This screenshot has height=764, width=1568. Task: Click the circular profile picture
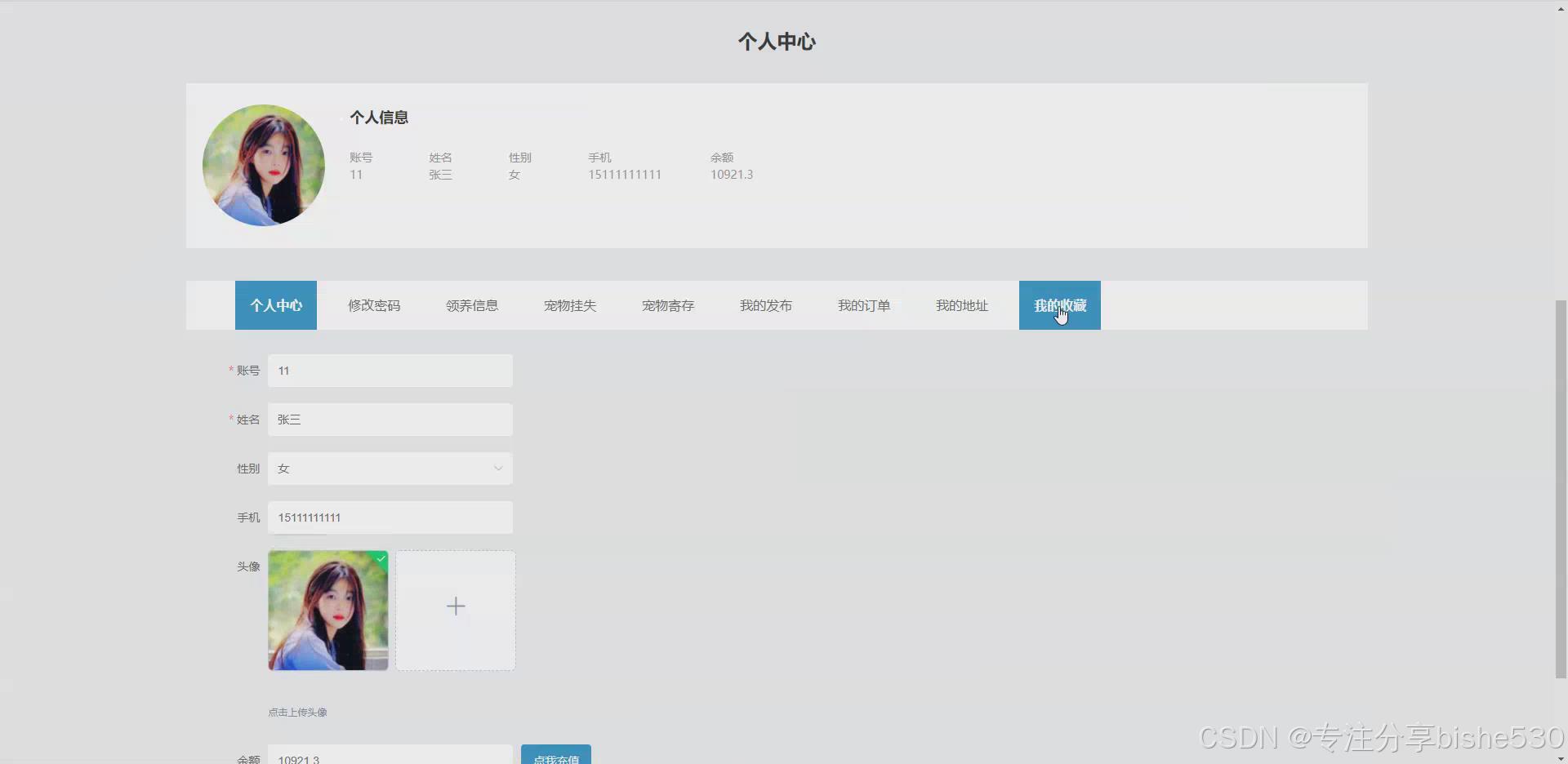263,166
